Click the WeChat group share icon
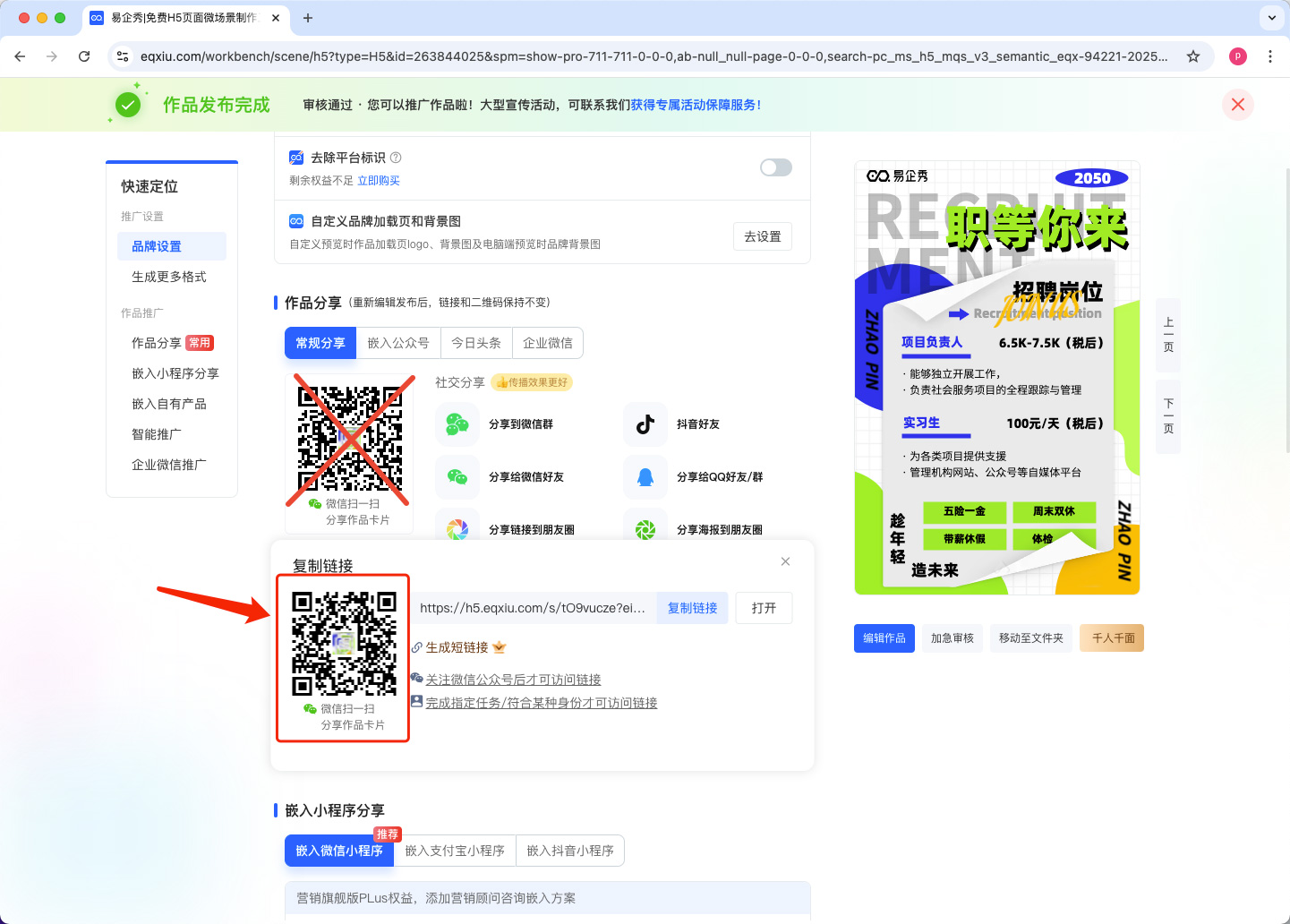This screenshot has width=1290, height=924. [457, 424]
